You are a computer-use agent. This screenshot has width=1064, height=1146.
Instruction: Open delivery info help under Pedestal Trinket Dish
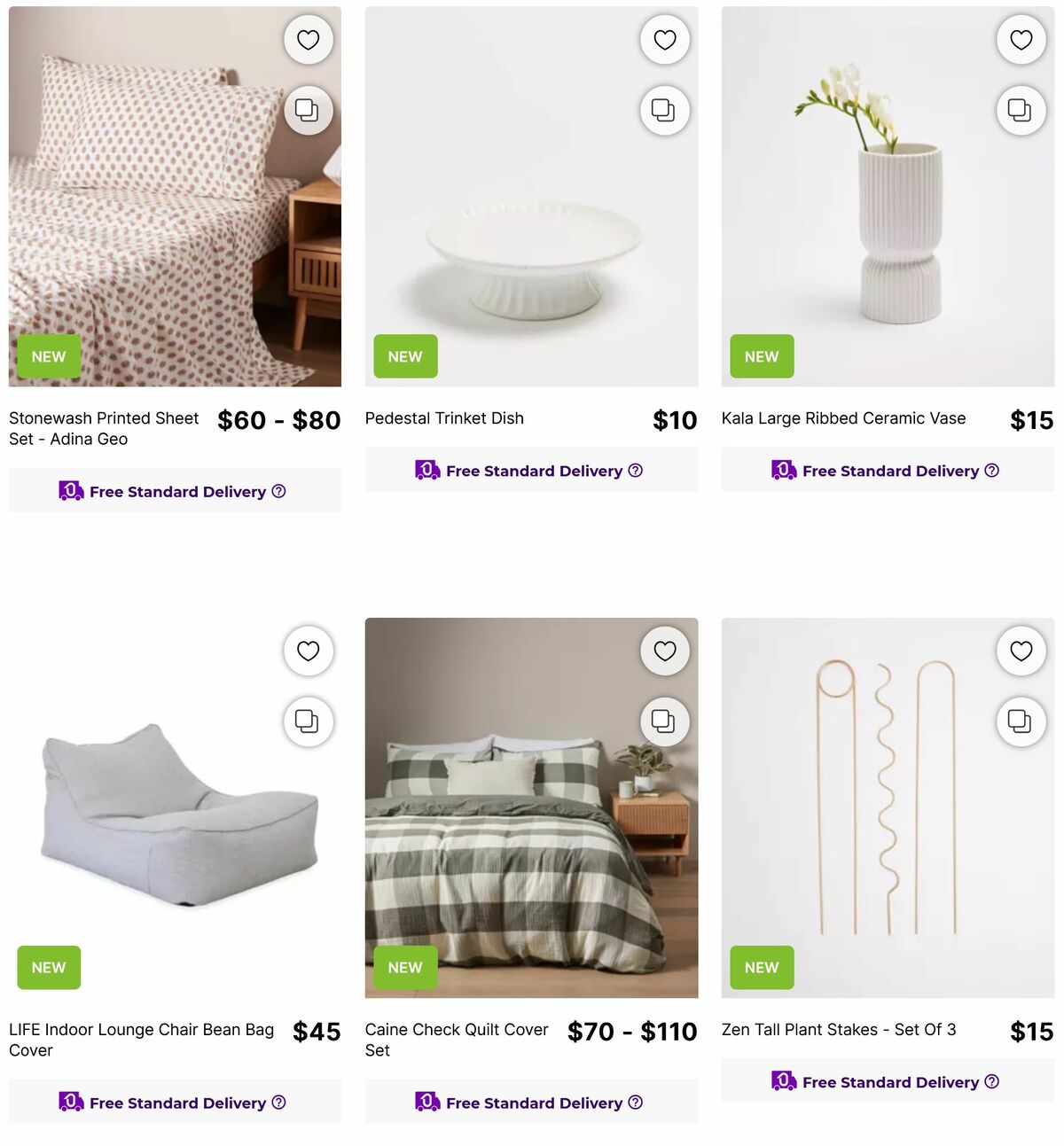636,471
